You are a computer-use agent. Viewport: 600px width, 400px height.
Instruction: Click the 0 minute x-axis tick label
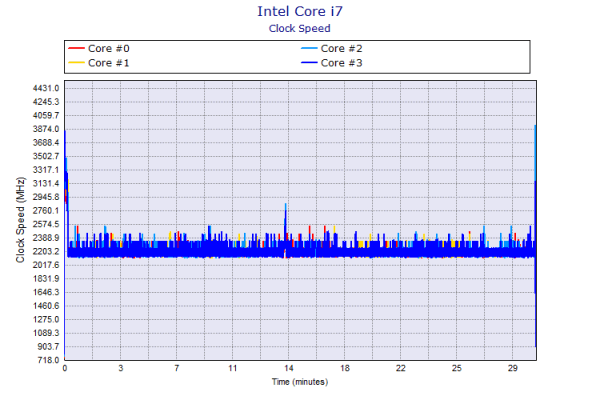[x=65, y=368]
